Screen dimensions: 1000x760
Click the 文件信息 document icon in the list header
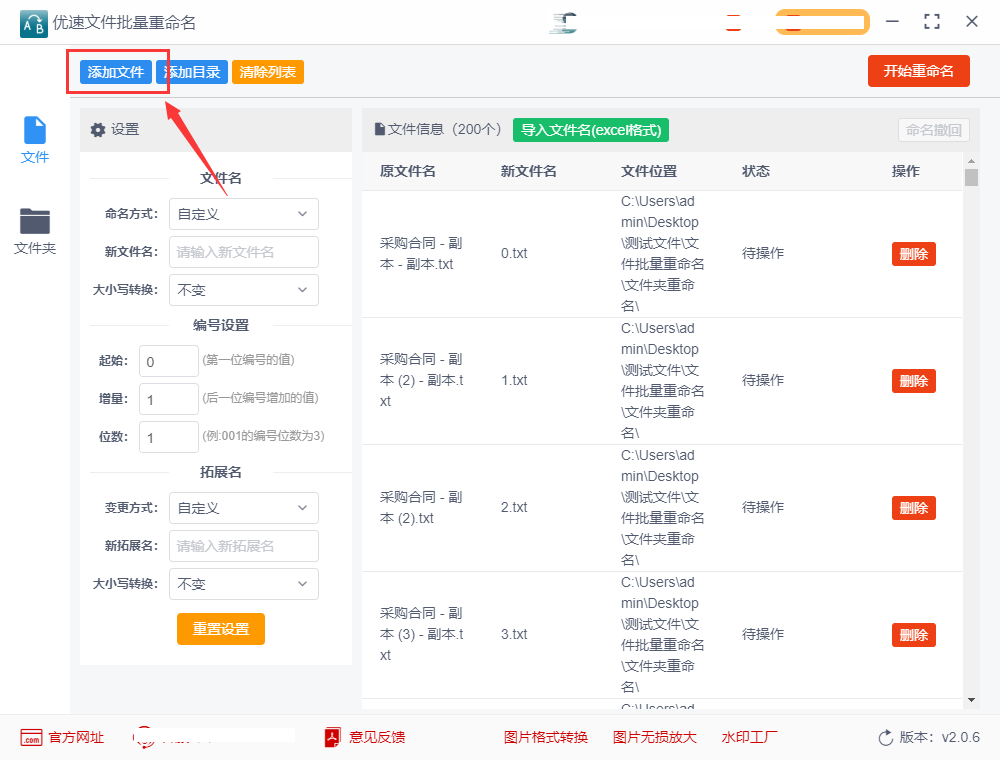(x=380, y=129)
